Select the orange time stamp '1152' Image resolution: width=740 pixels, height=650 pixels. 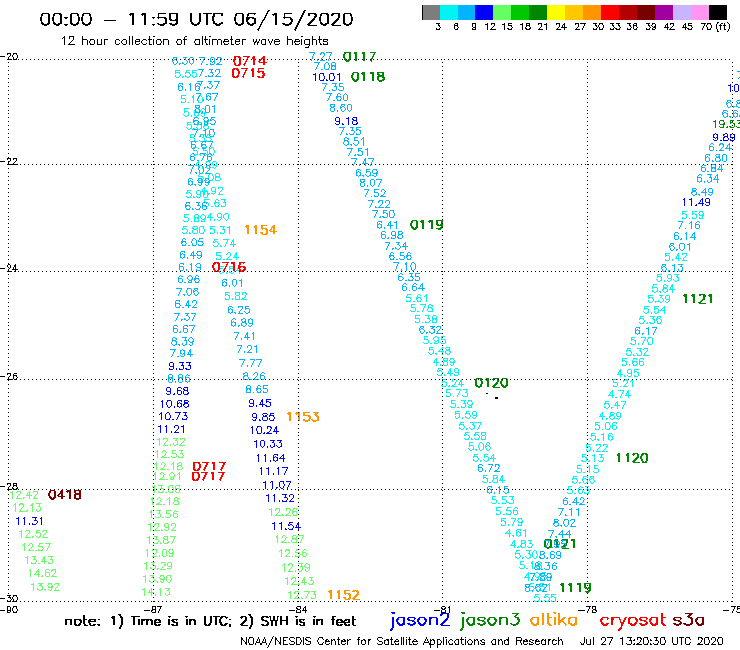[x=344, y=595]
